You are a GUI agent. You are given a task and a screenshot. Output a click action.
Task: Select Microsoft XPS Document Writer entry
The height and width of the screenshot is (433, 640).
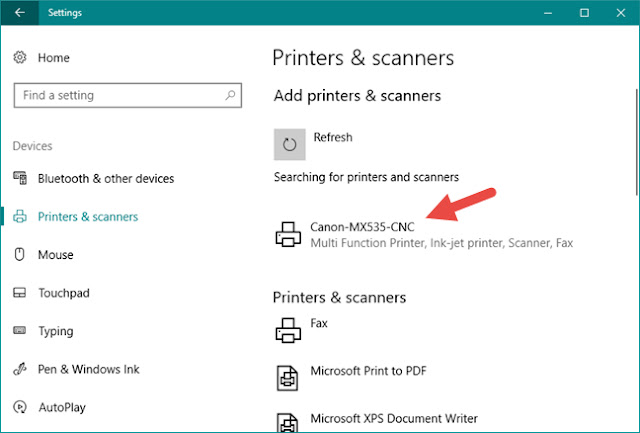coord(394,419)
